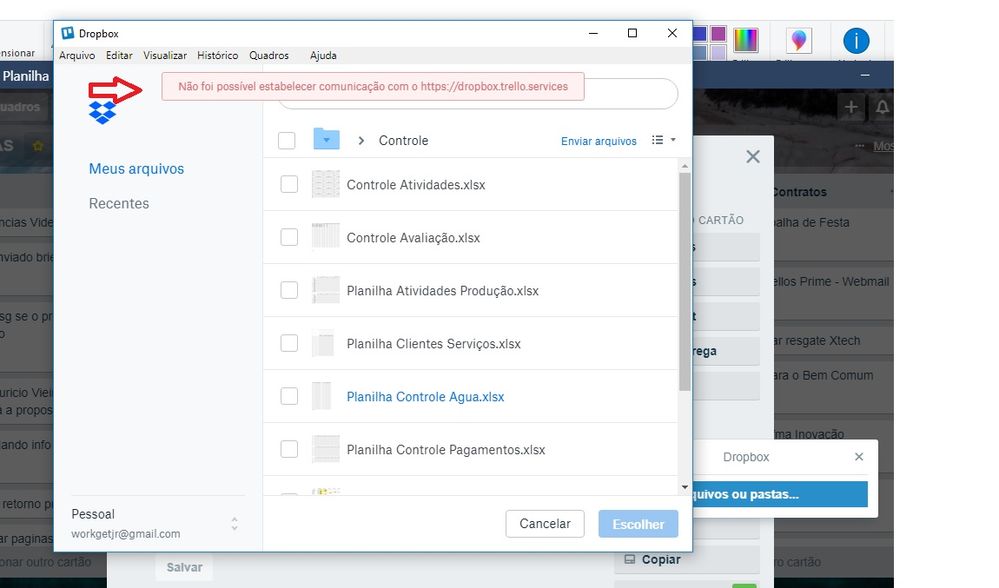Pick the purple color swatch in Paint
The image size is (999, 588).
[718, 33]
